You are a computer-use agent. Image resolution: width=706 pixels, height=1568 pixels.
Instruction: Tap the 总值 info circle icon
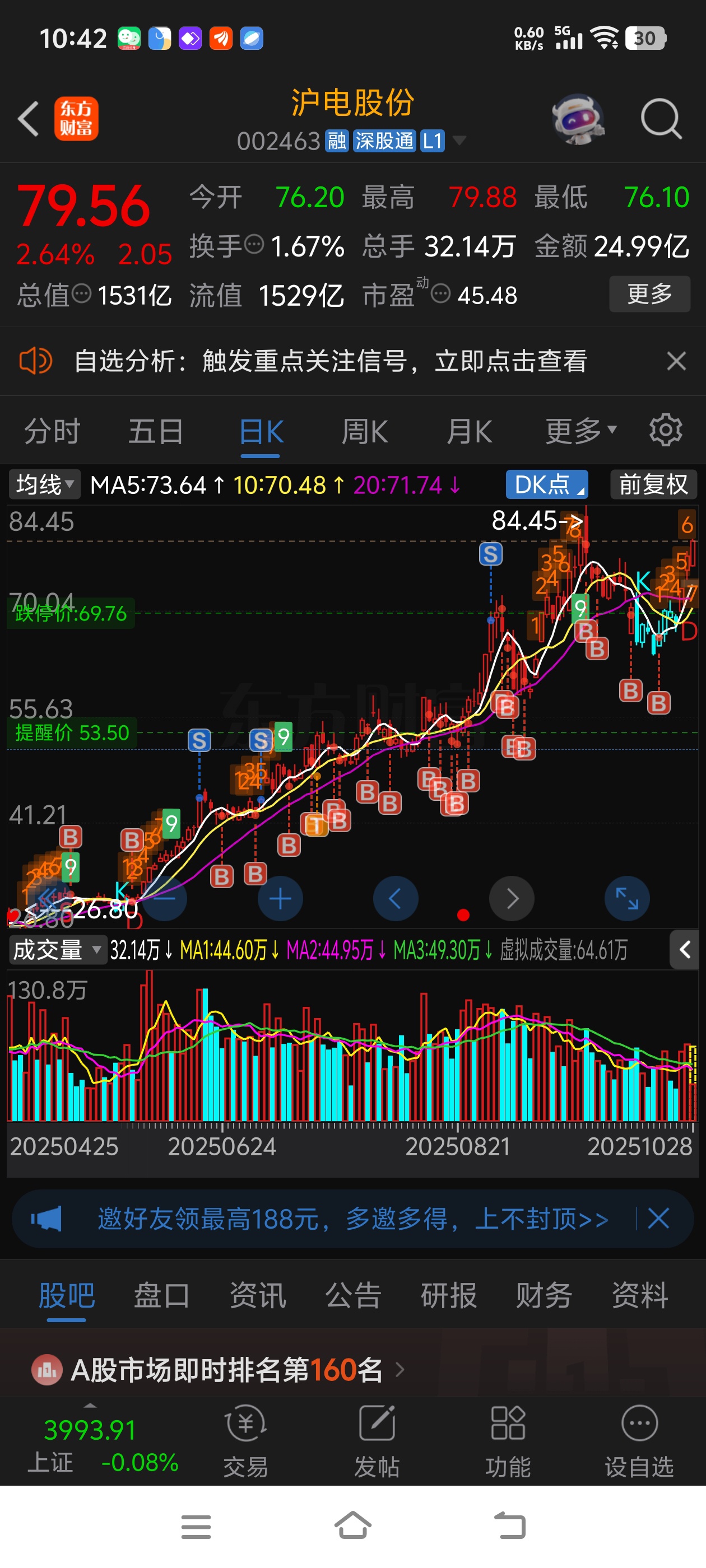point(81,294)
